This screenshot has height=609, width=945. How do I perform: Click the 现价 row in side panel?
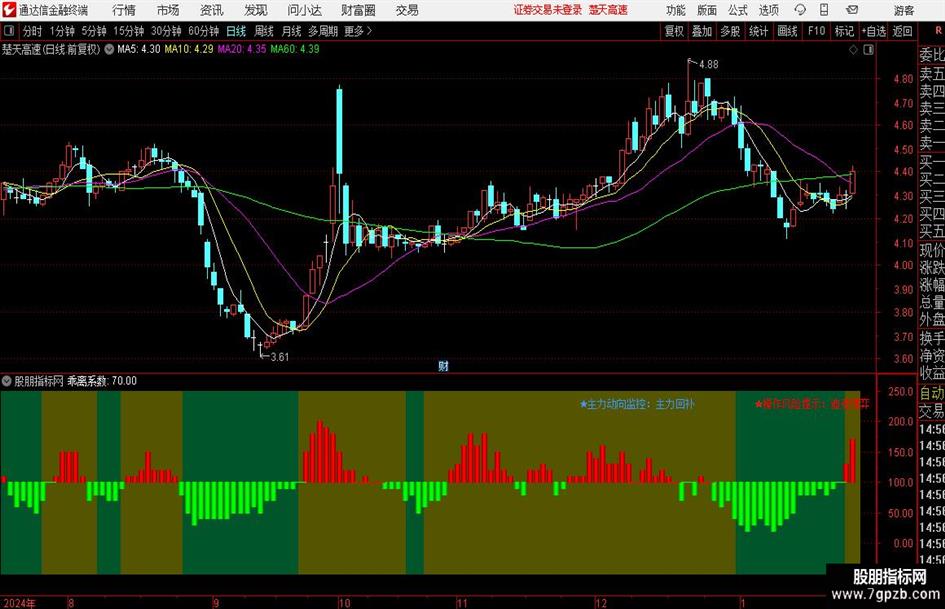pos(932,250)
